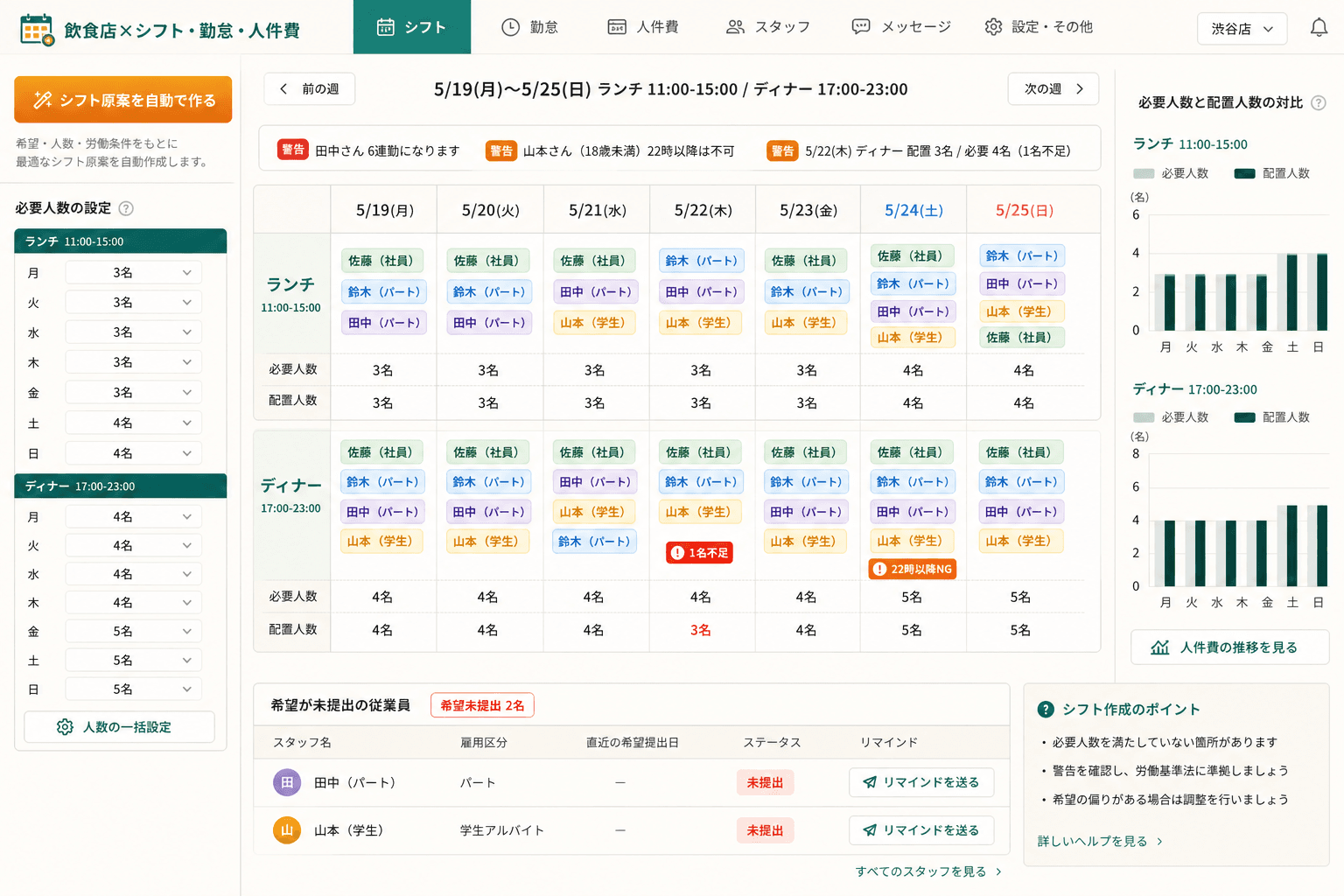Click the 山 avatar for 山本（学生）

[287, 830]
